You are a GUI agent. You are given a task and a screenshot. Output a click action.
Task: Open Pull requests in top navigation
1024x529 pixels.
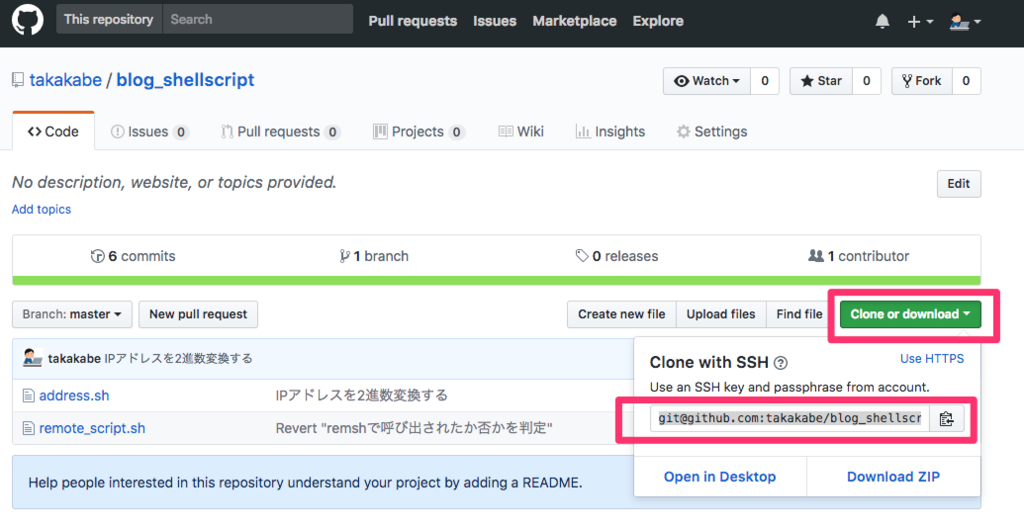[x=413, y=21]
